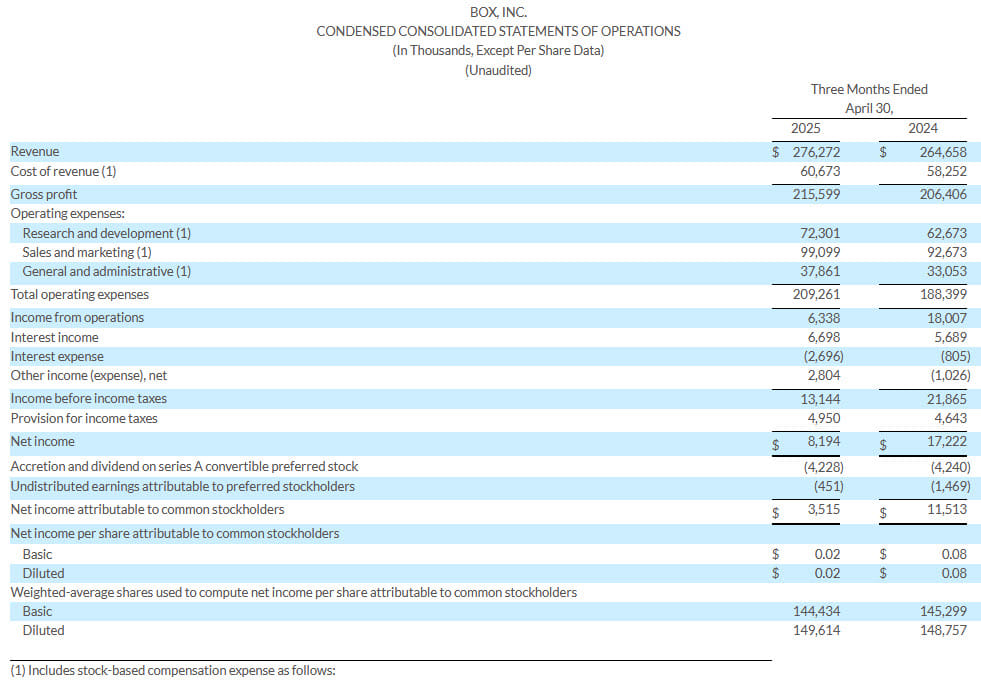Select the 'Gross profit' row label

point(44,194)
